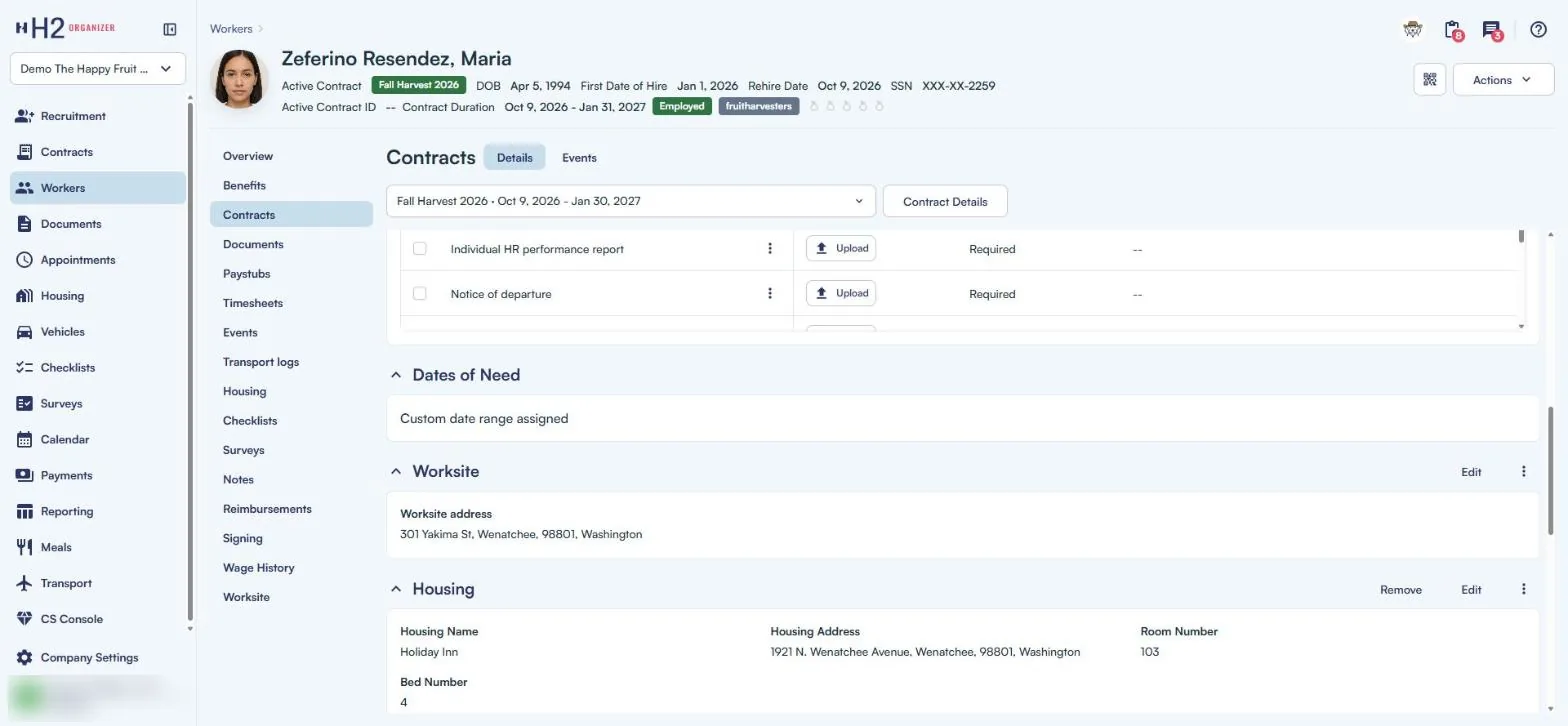Open Transport logs in worker menu

(261, 362)
